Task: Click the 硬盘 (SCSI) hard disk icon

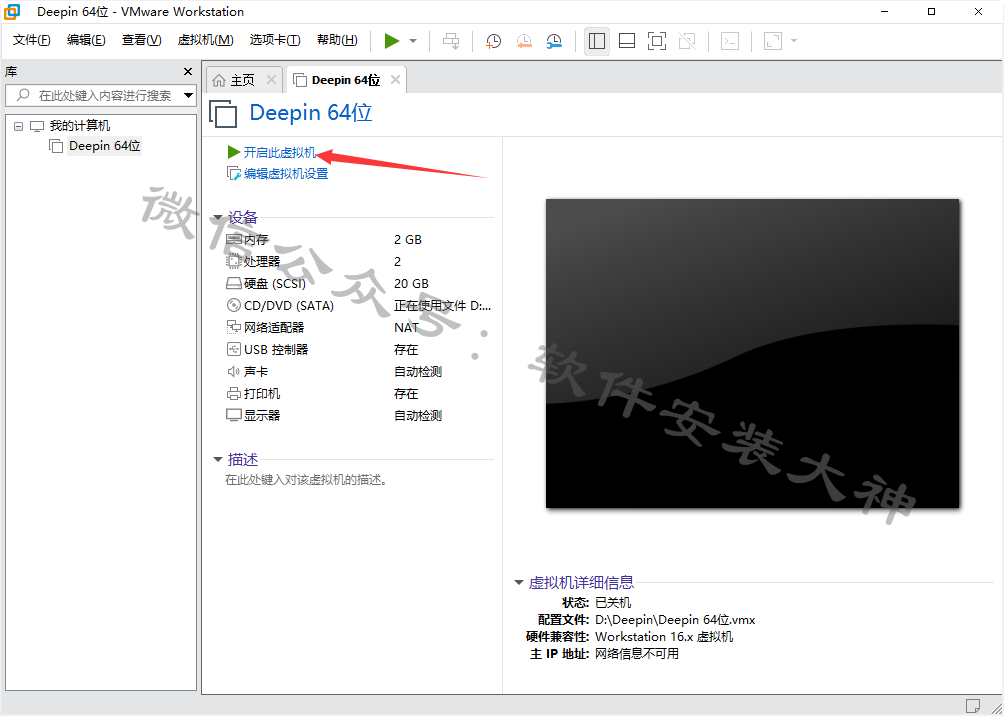Action: click(234, 284)
